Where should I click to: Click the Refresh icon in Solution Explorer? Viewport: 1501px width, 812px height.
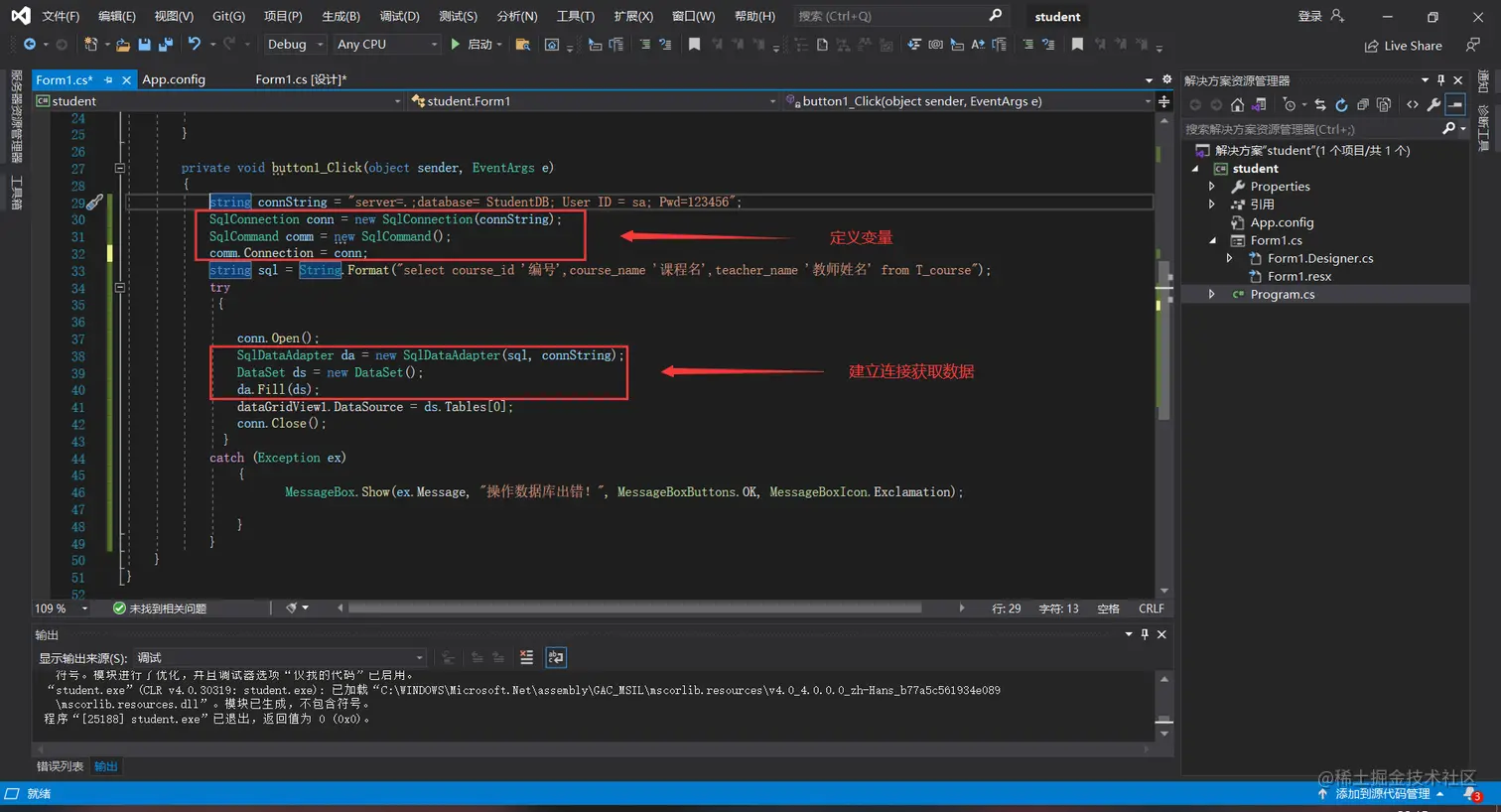[x=1341, y=105]
